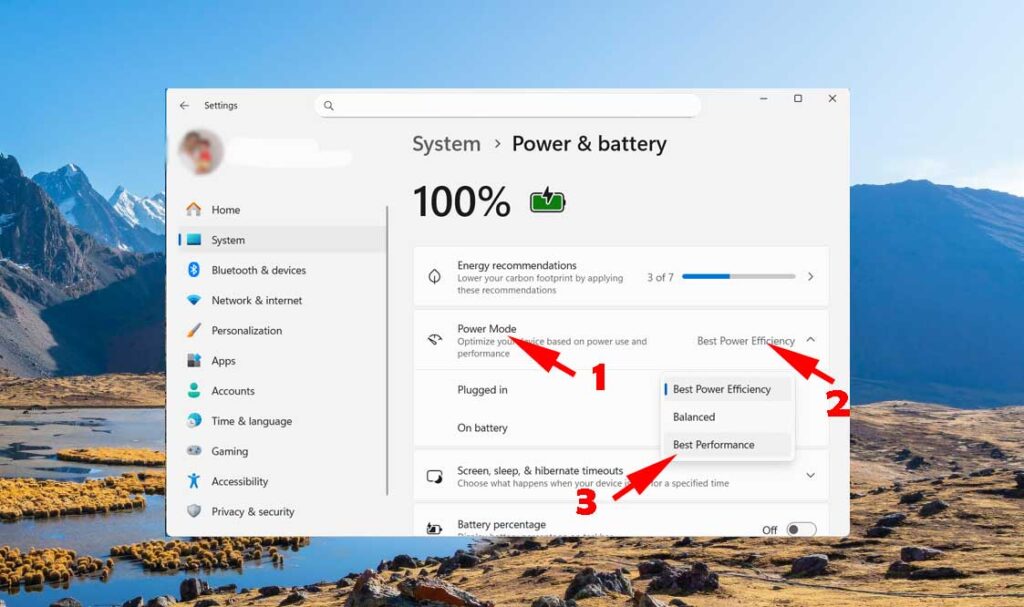The height and width of the screenshot is (607, 1024).
Task: Go to Accounts settings
Action: pyautogui.click(x=233, y=391)
